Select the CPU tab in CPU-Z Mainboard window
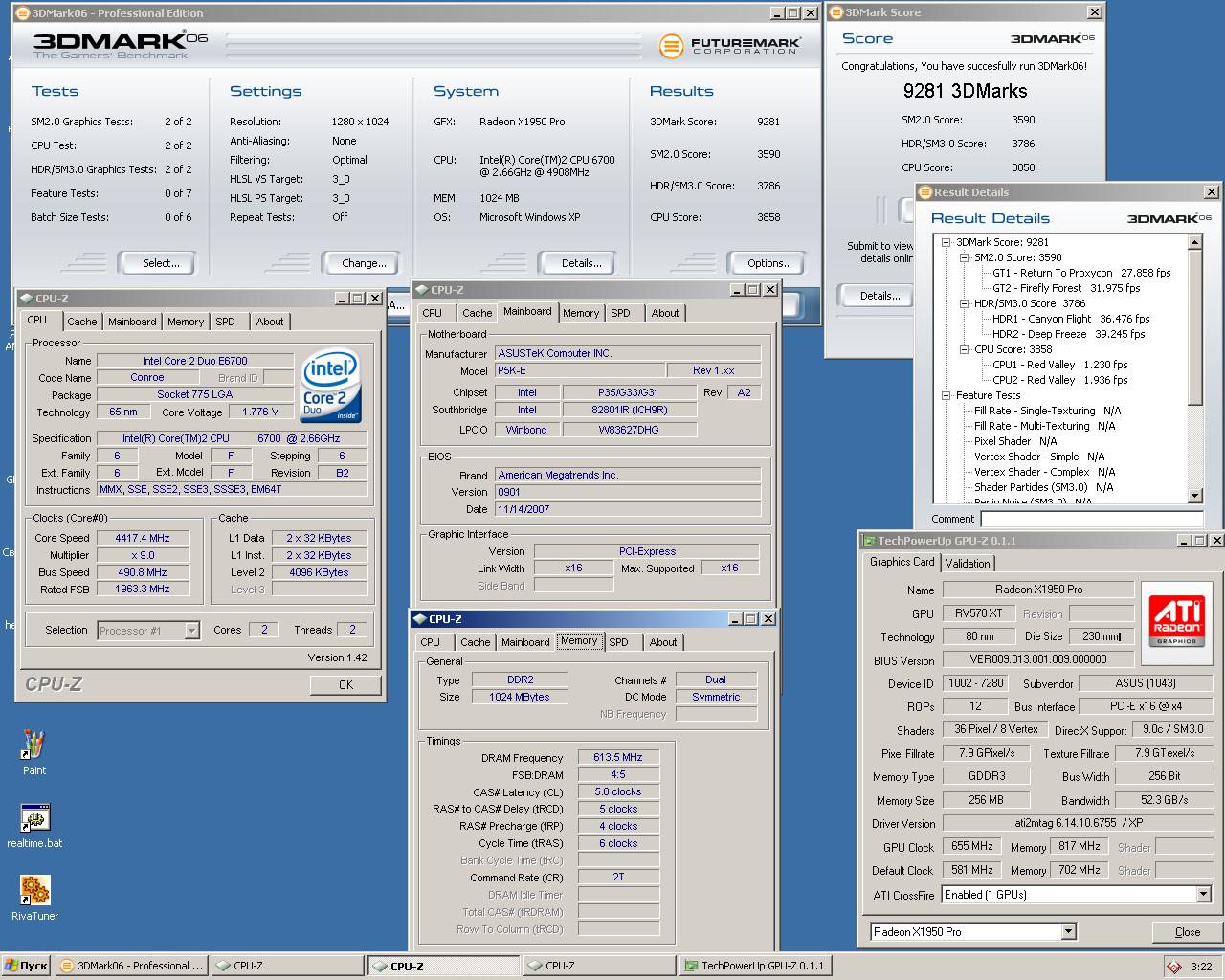 433,313
